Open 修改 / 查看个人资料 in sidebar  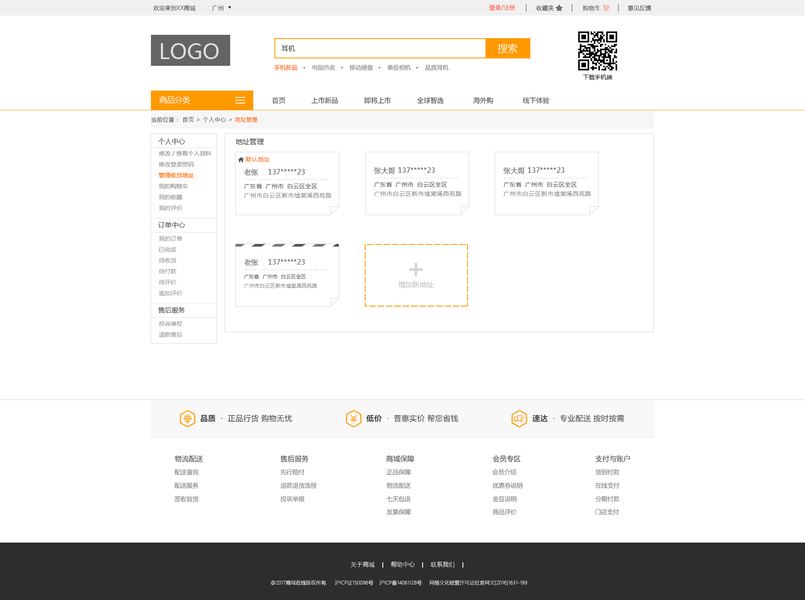pos(185,153)
